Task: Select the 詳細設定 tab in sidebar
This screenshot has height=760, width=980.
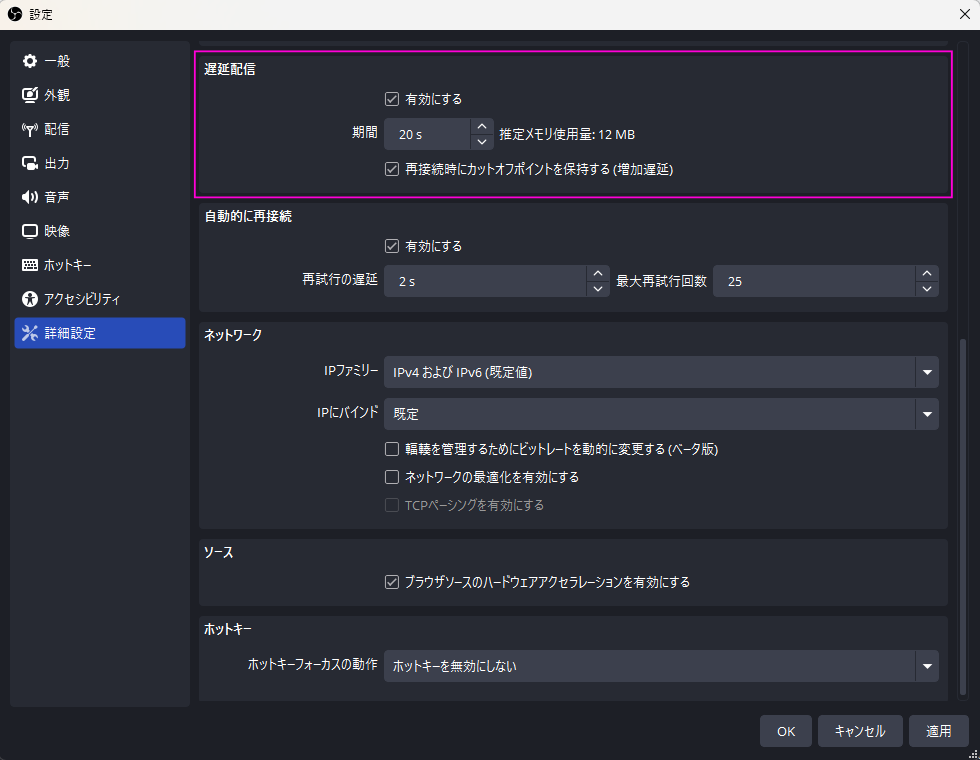Action: (x=100, y=333)
